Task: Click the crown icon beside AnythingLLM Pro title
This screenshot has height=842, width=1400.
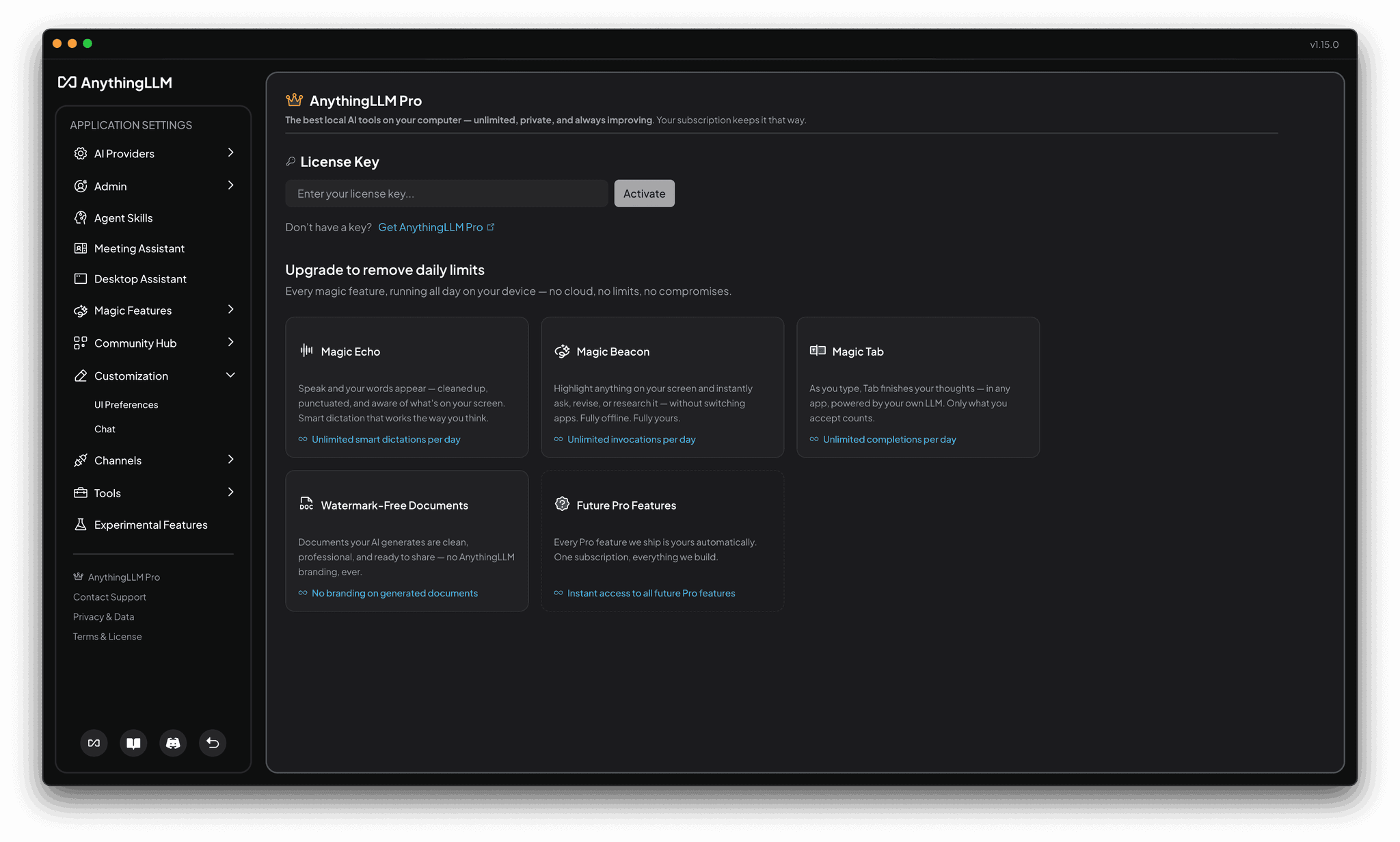Action: pyautogui.click(x=295, y=101)
